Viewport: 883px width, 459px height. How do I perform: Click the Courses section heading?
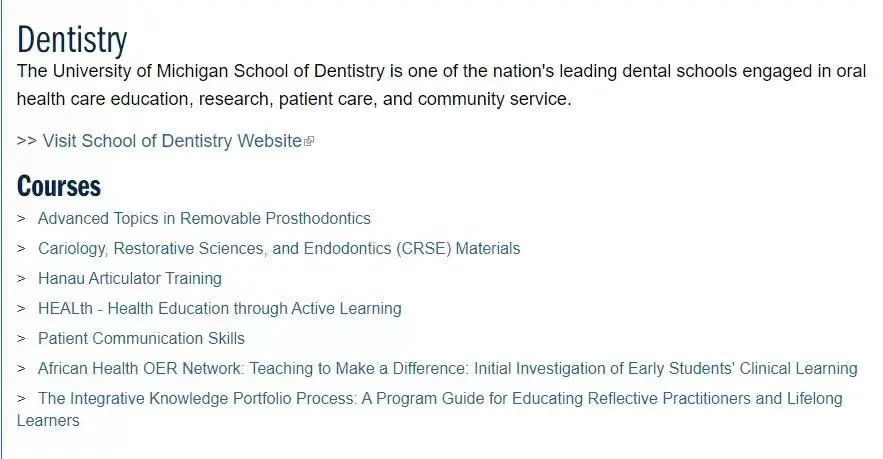(x=59, y=186)
